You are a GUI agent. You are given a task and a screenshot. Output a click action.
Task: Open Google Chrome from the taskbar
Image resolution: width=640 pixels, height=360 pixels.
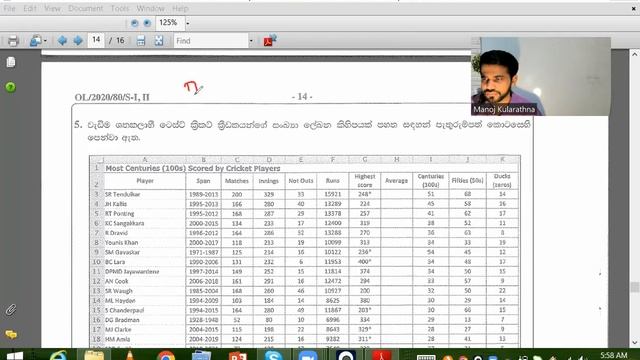166,356
